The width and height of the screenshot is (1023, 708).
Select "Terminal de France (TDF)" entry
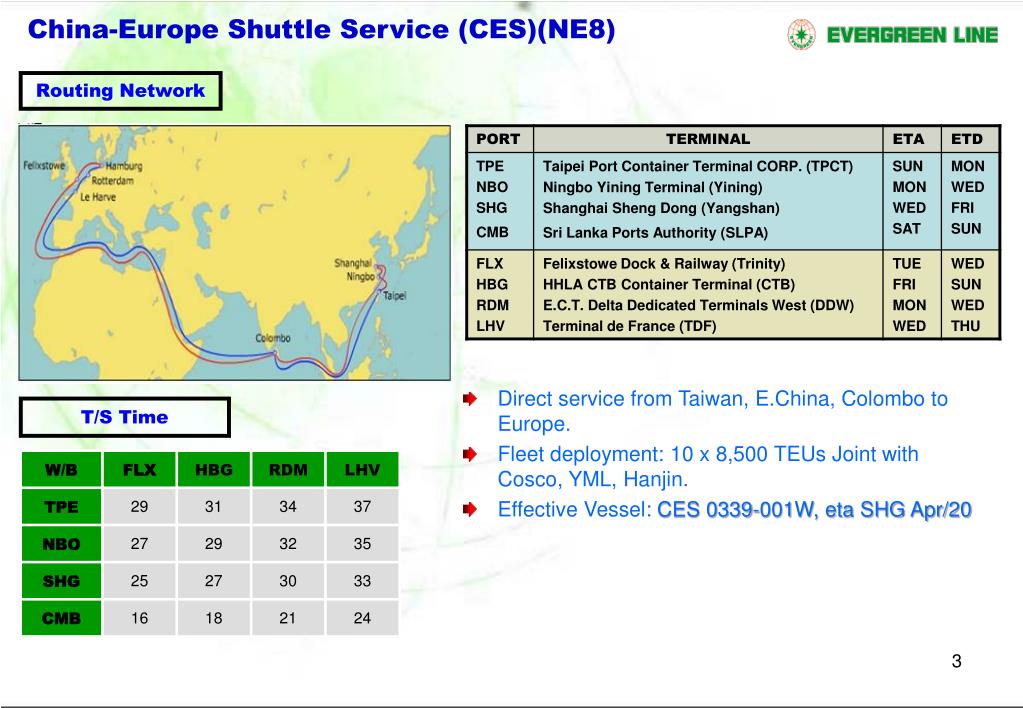point(629,326)
